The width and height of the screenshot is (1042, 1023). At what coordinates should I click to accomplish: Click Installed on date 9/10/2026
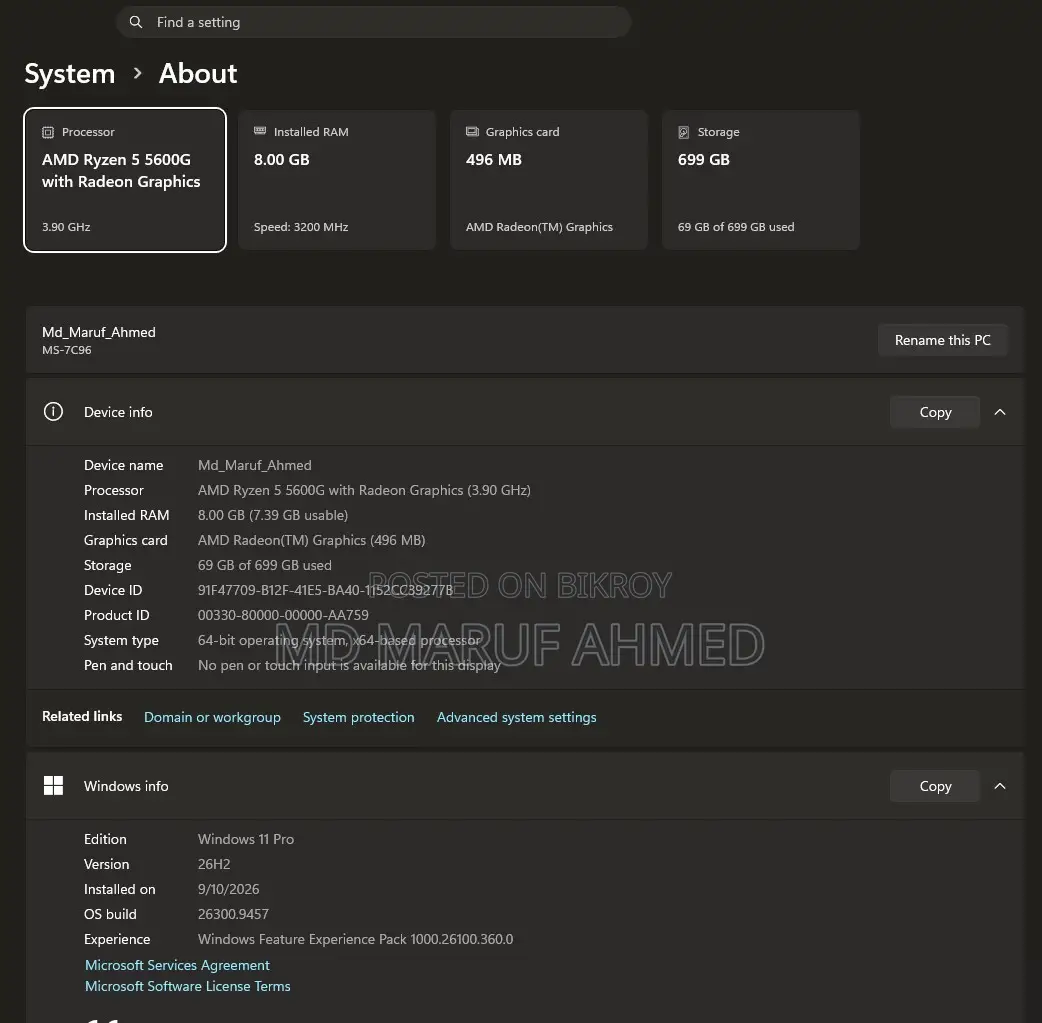[x=229, y=889]
